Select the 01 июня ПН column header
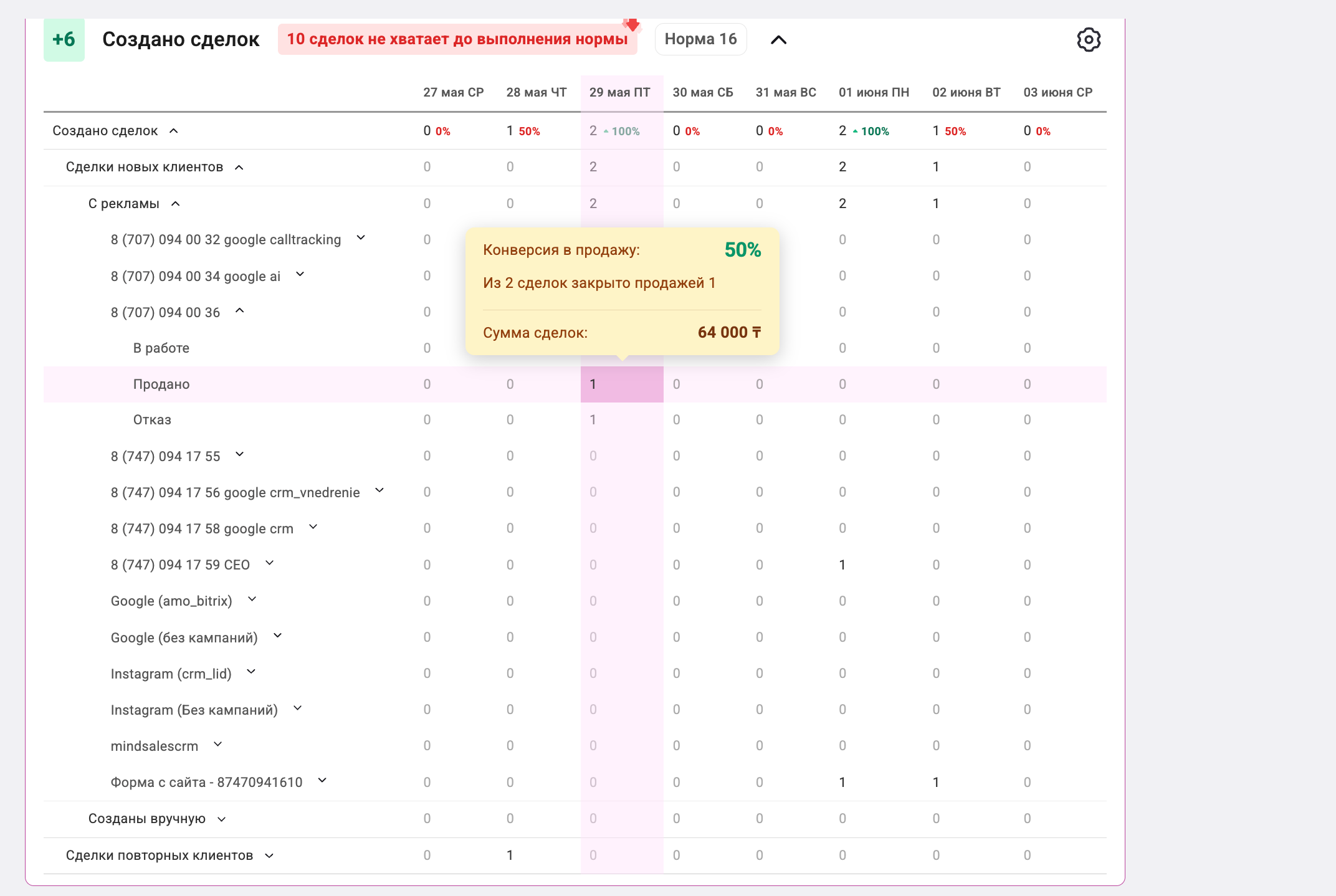Screen dimensions: 1336x896 [x=874, y=92]
